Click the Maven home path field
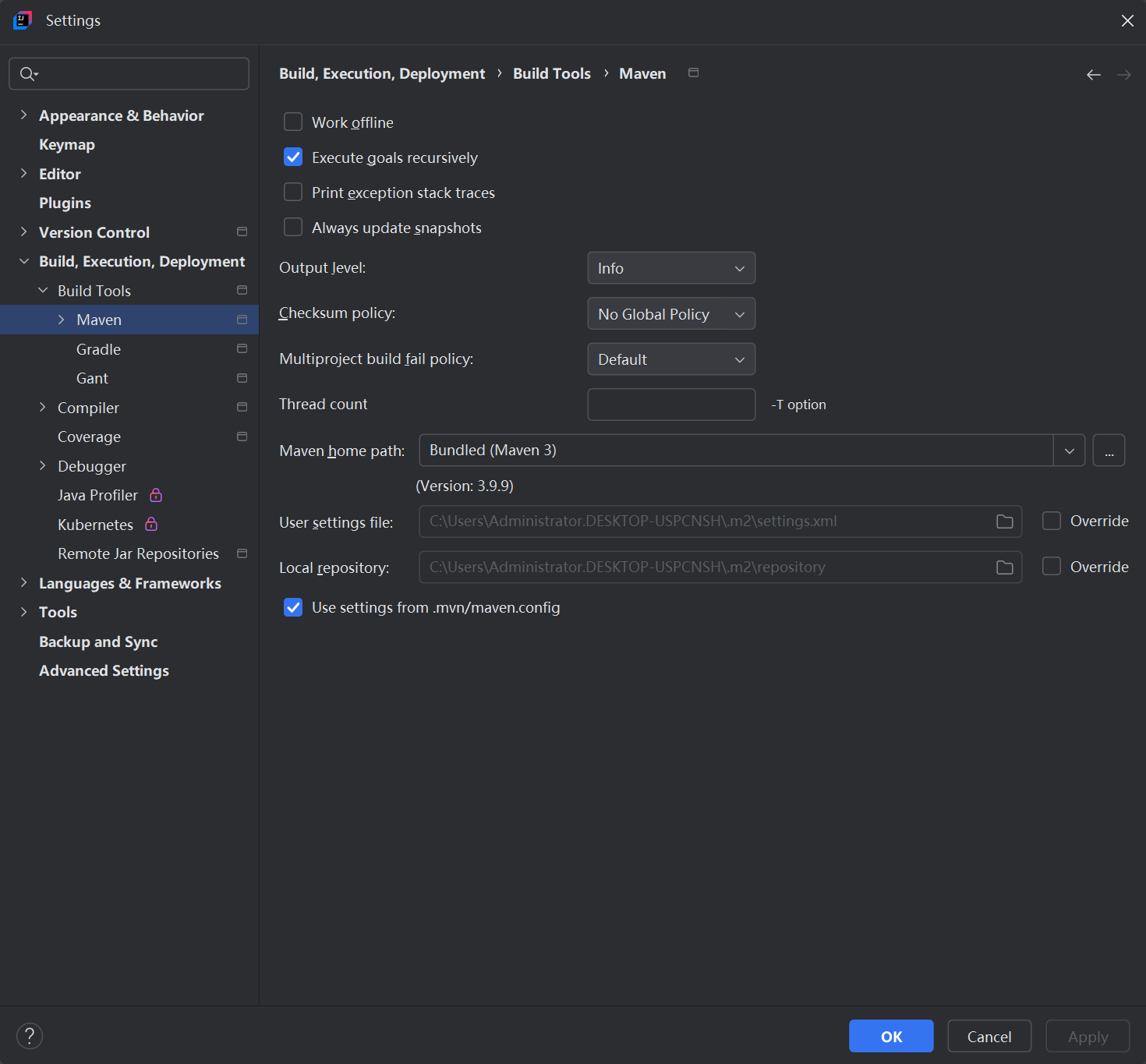 point(736,451)
